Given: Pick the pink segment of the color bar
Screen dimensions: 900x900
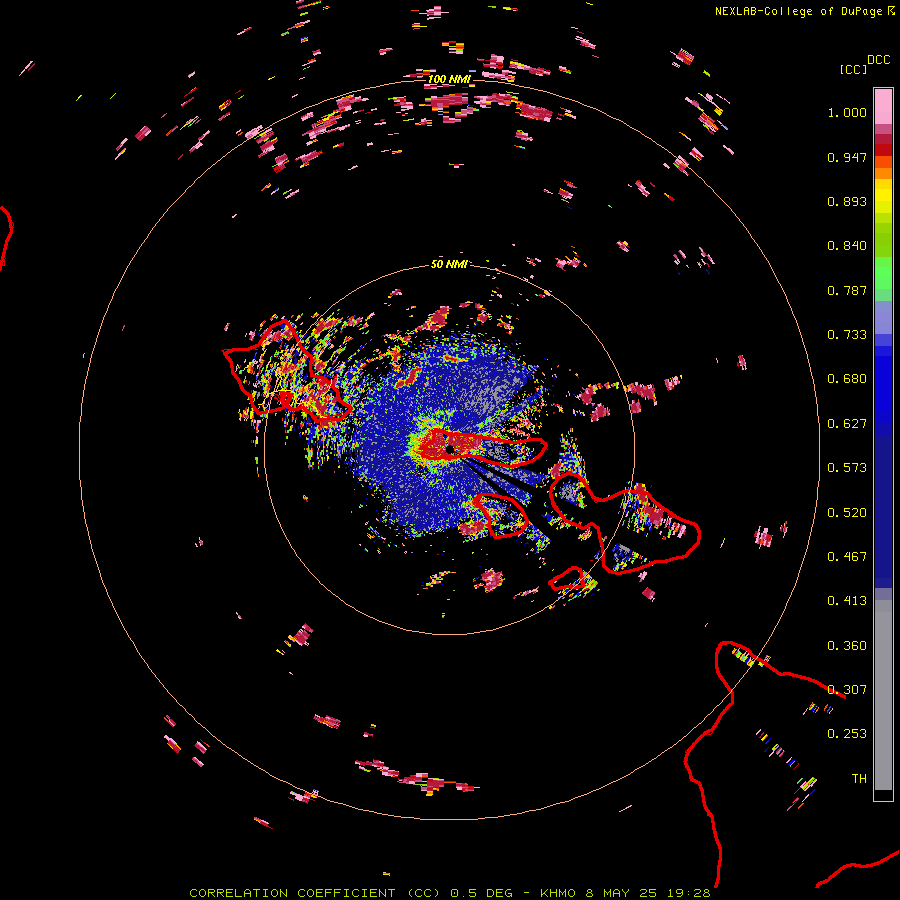Looking at the screenshot, I should click(883, 106).
